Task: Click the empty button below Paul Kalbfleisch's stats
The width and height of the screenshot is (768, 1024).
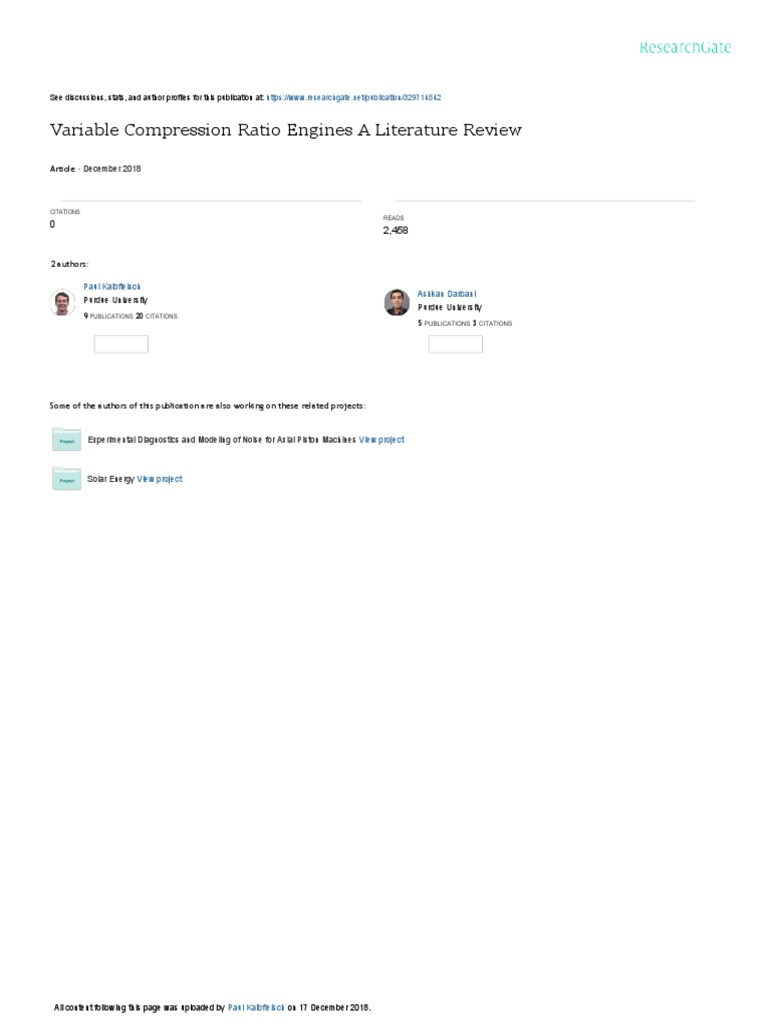Action: pos(121,344)
